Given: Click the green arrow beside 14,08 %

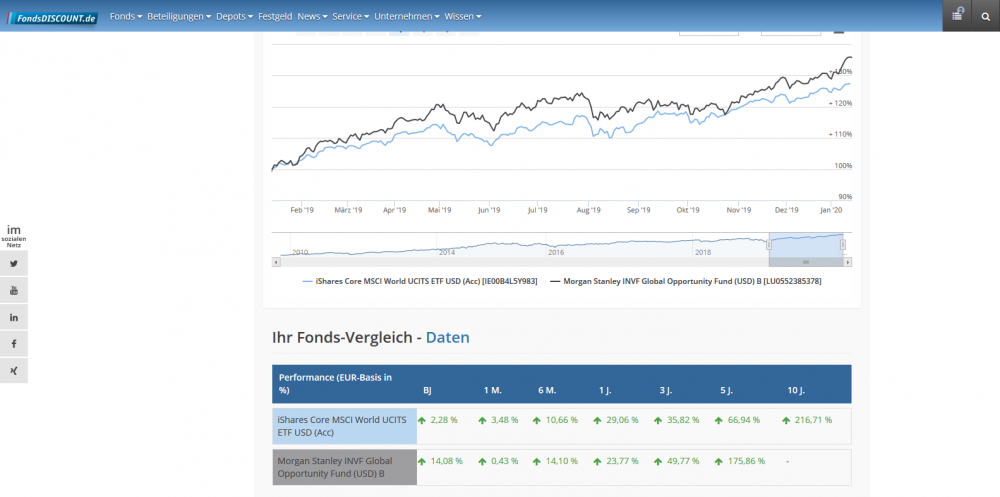Looking at the screenshot, I should tap(422, 461).
